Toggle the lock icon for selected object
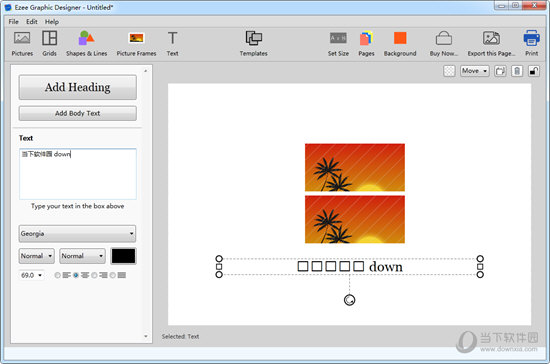This screenshot has width=550, height=364. (534, 71)
